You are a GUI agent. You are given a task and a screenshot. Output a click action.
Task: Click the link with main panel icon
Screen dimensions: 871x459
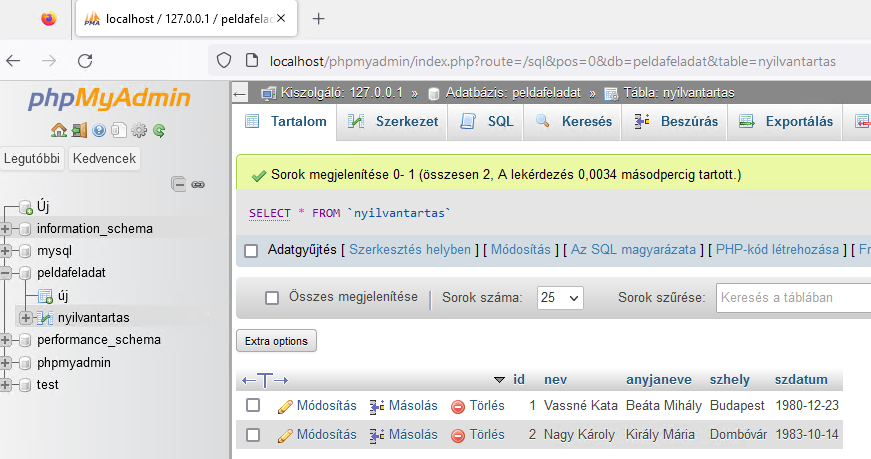(198, 184)
